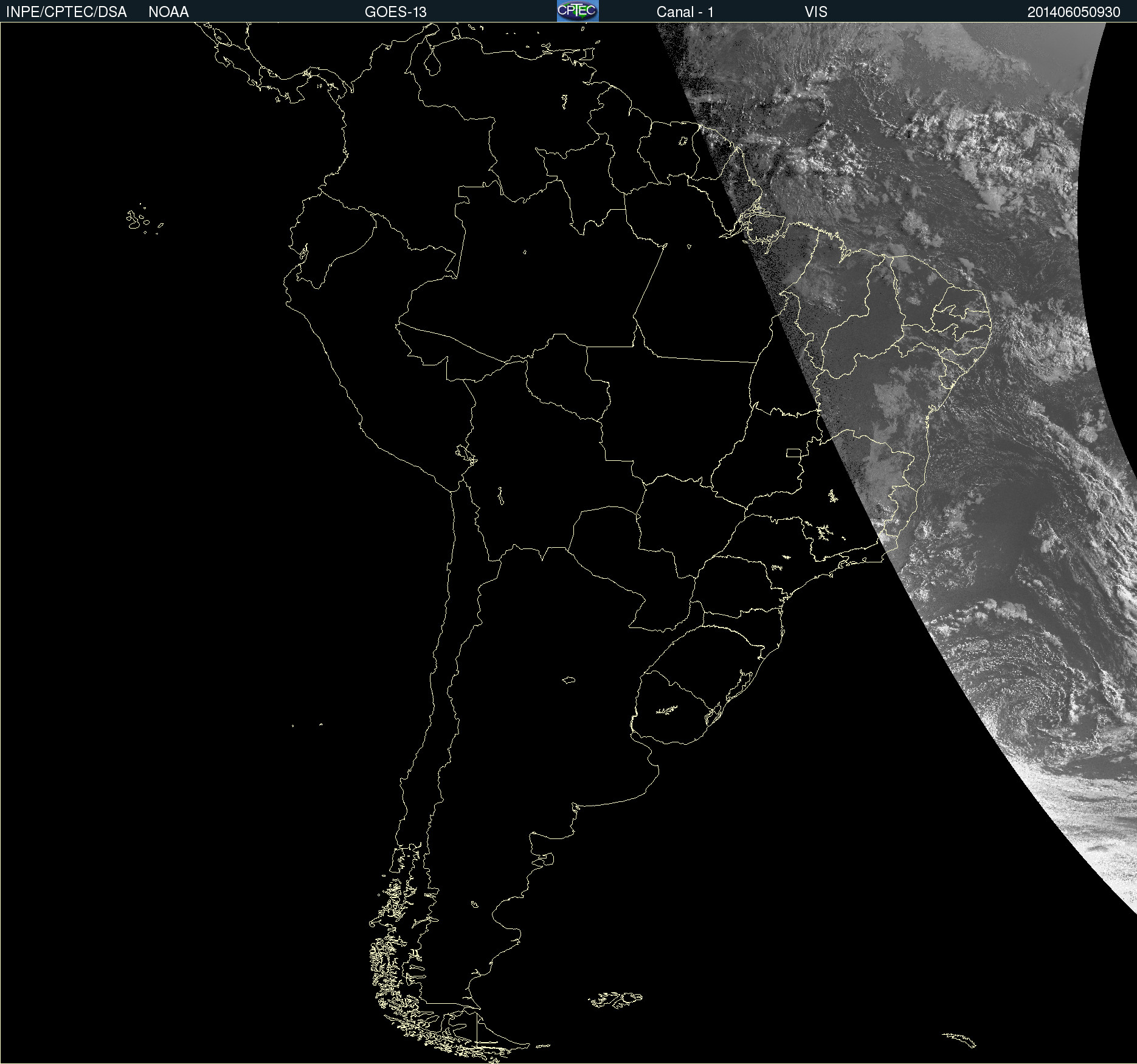Viewport: 1137px width, 1064px height.
Task: Select the VIS channel label
Action: coord(816,12)
